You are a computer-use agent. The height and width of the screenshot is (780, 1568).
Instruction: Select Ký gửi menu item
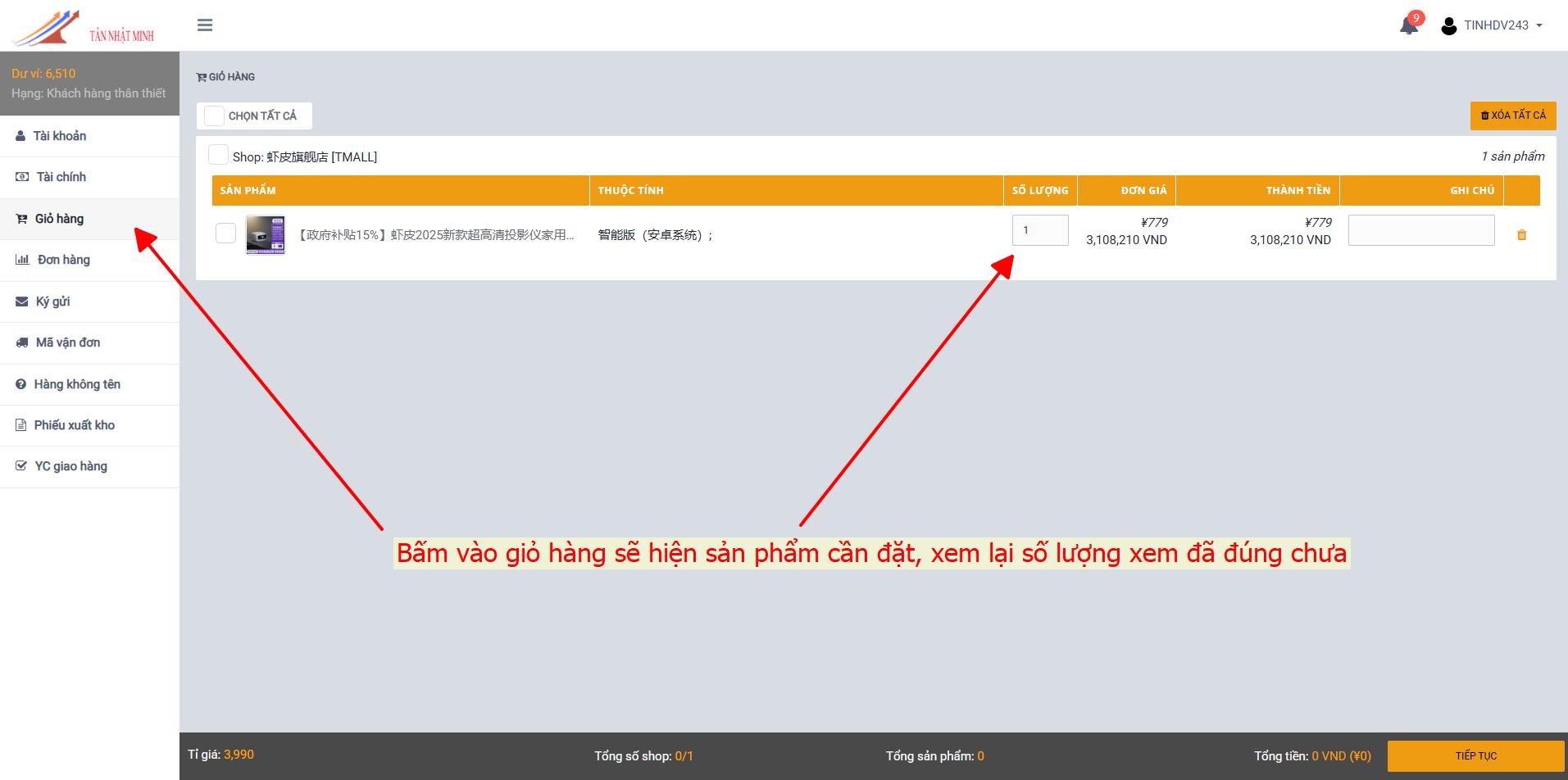pos(52,302)
